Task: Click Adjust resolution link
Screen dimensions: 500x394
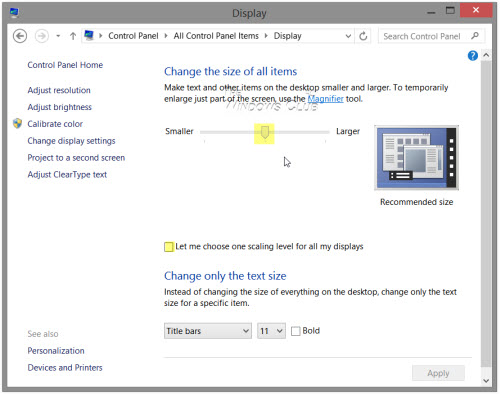Action: (59, 90)
